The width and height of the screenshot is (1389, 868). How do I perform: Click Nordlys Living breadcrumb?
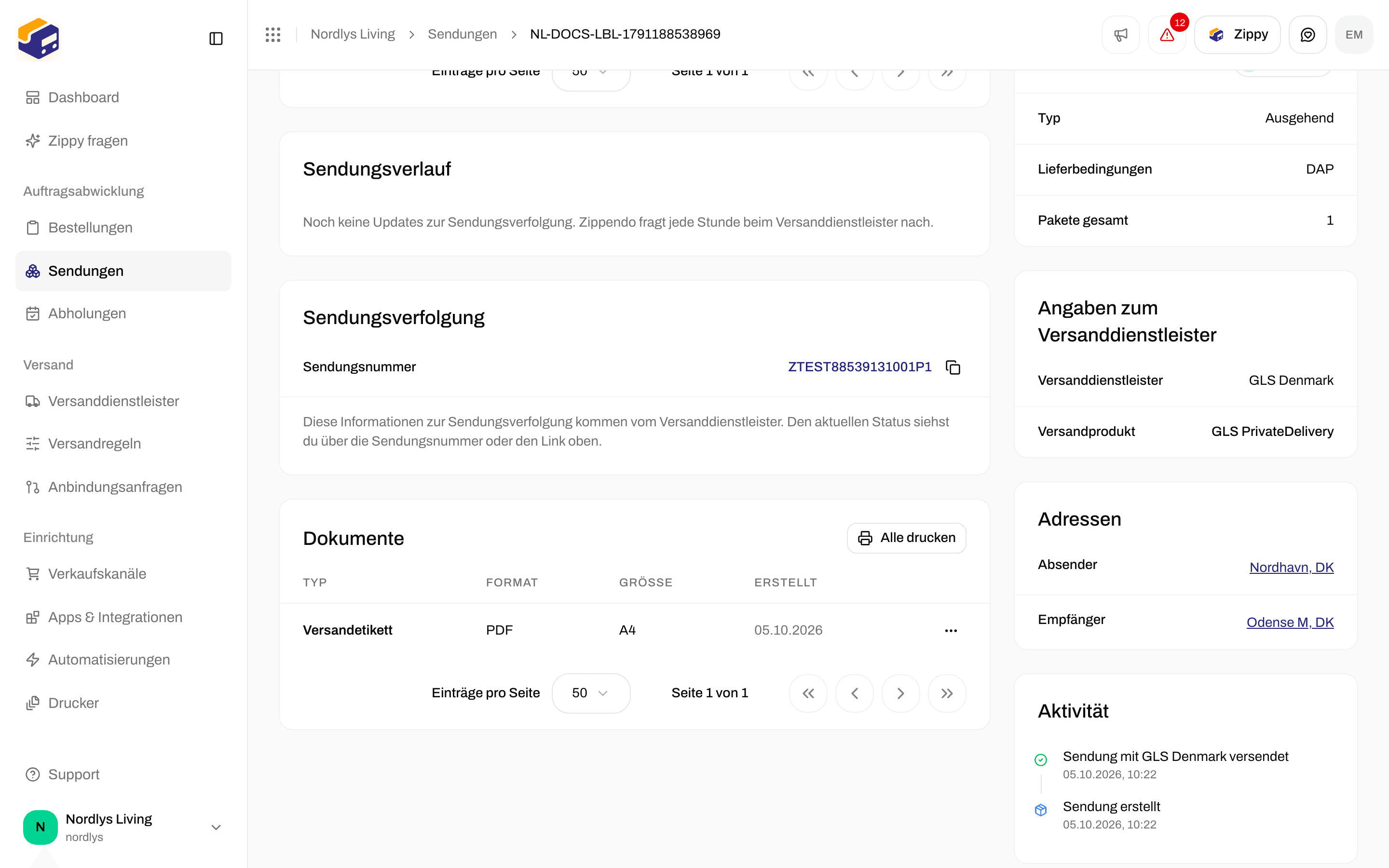pos(353,34)
